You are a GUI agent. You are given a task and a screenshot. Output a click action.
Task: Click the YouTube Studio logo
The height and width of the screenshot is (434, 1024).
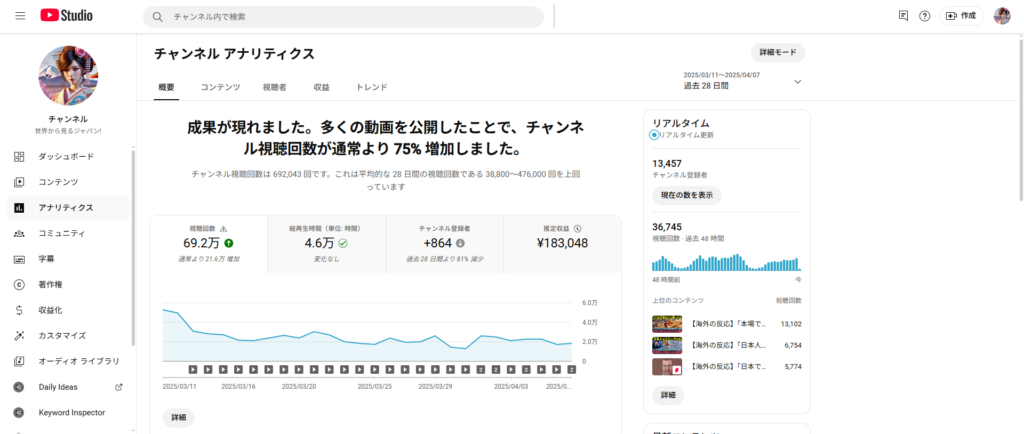[70, 16]
